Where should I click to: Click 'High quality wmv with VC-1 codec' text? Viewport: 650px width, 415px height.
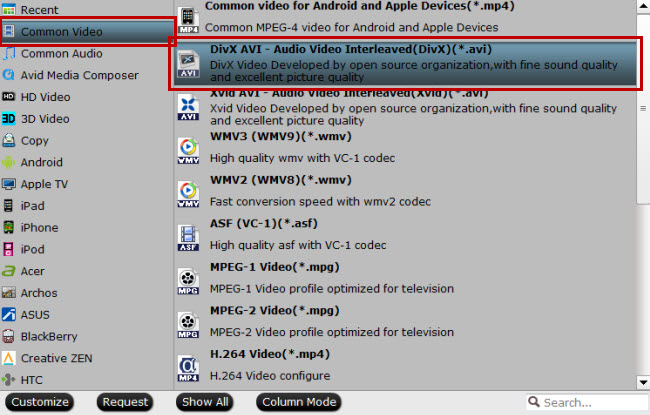coord(302,158)
